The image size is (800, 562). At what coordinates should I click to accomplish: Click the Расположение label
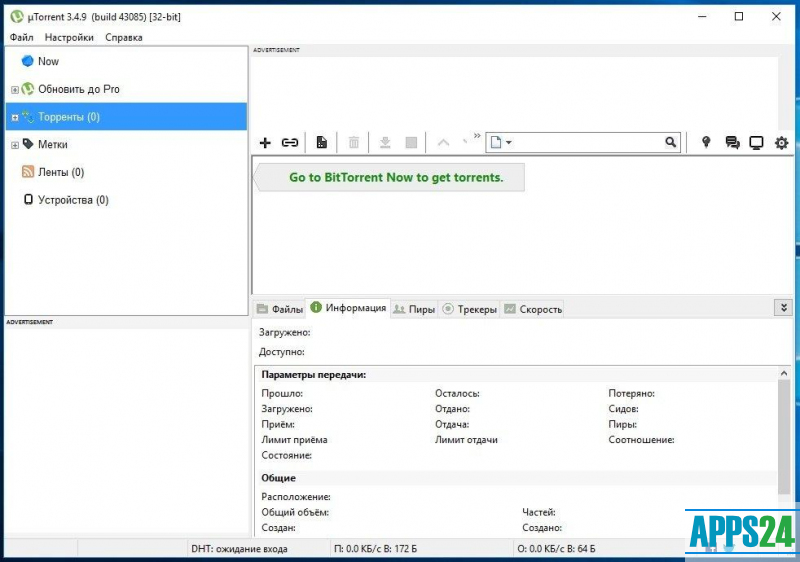pyautogui.click(x=295, y=497)
